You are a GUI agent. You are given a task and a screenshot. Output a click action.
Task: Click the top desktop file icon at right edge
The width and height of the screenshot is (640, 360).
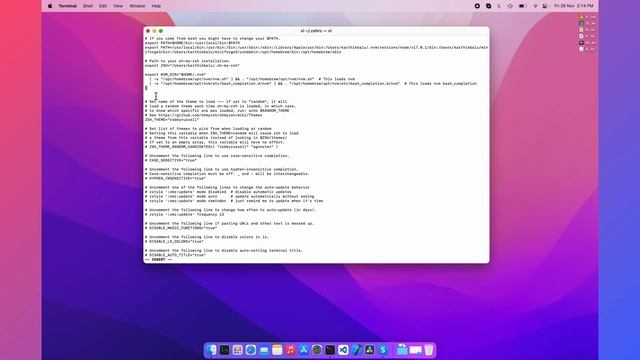(582, 17)
